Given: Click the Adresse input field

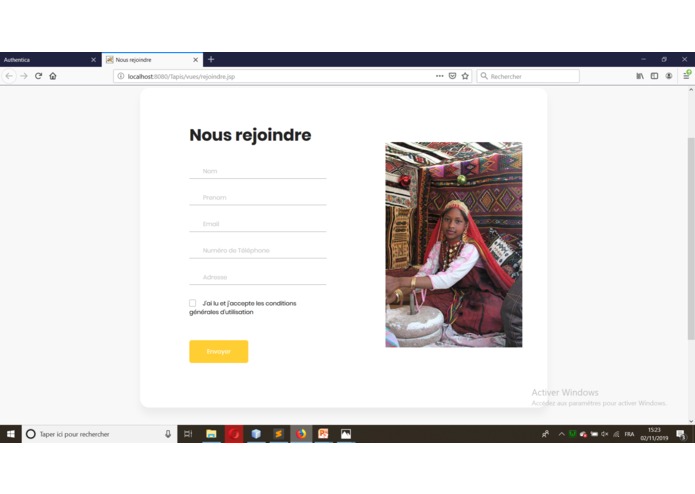Looking at the screenshot, I should [x=258, y=277].
